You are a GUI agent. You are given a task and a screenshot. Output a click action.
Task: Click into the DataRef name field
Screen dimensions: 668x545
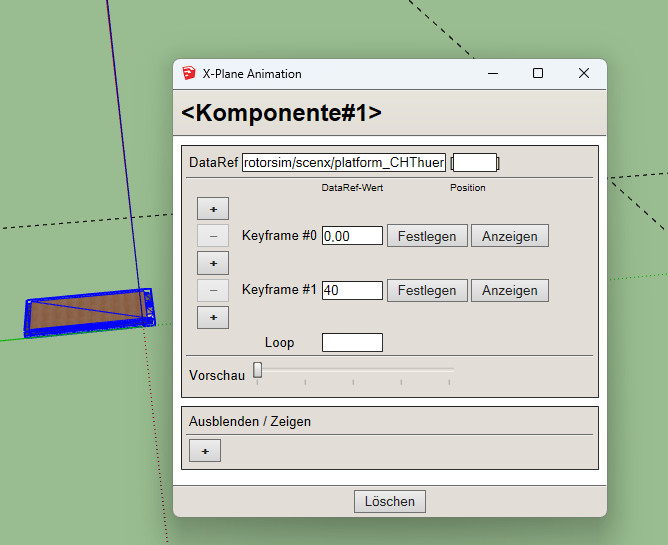[x=343, y=162]
